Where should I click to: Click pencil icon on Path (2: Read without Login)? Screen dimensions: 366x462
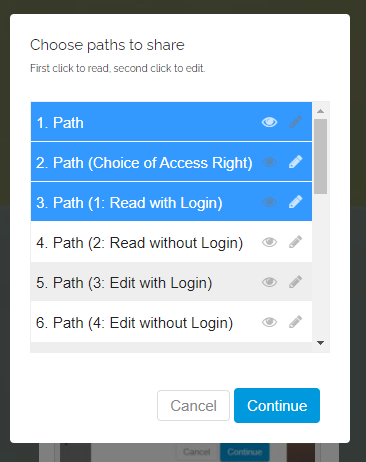point(295,242)
